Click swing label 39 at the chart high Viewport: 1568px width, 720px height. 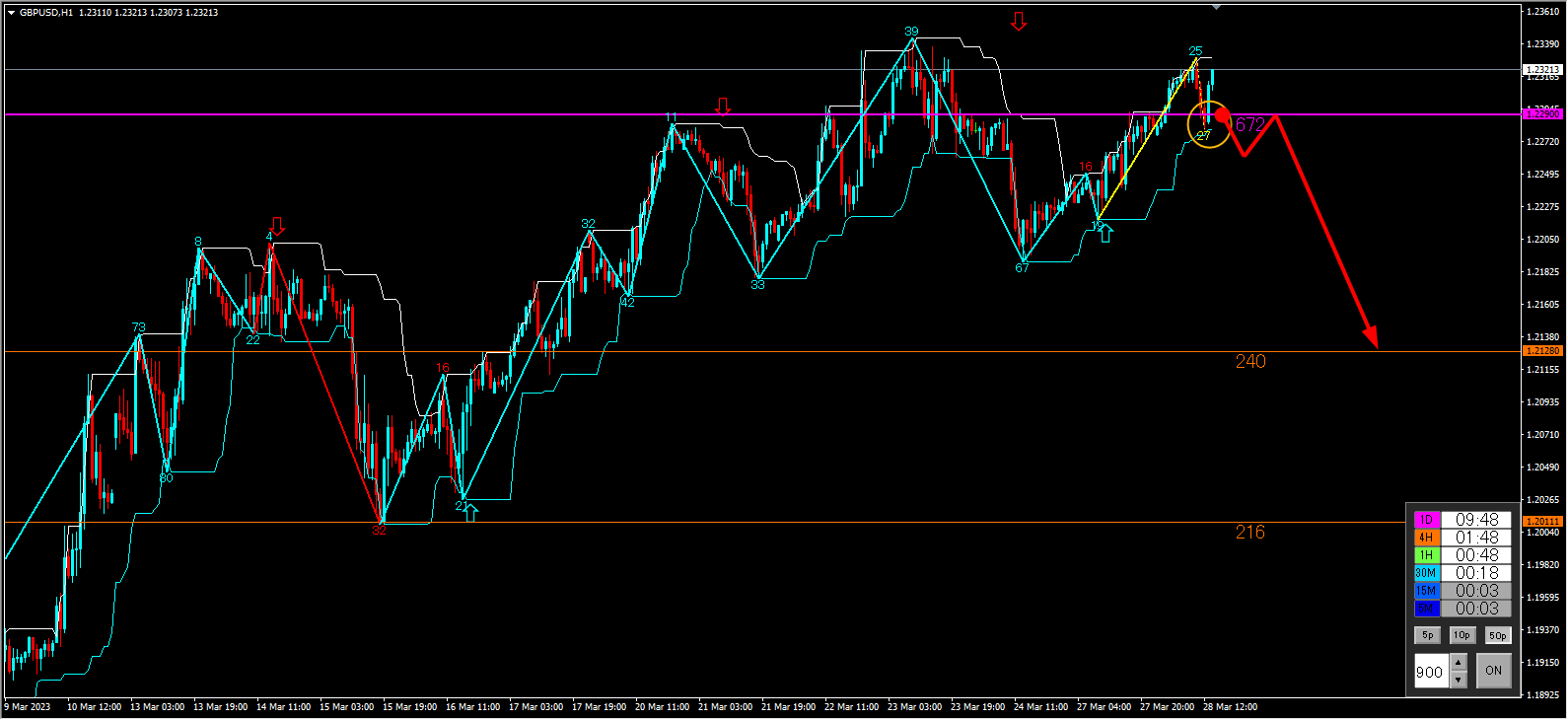click(912, 32)
